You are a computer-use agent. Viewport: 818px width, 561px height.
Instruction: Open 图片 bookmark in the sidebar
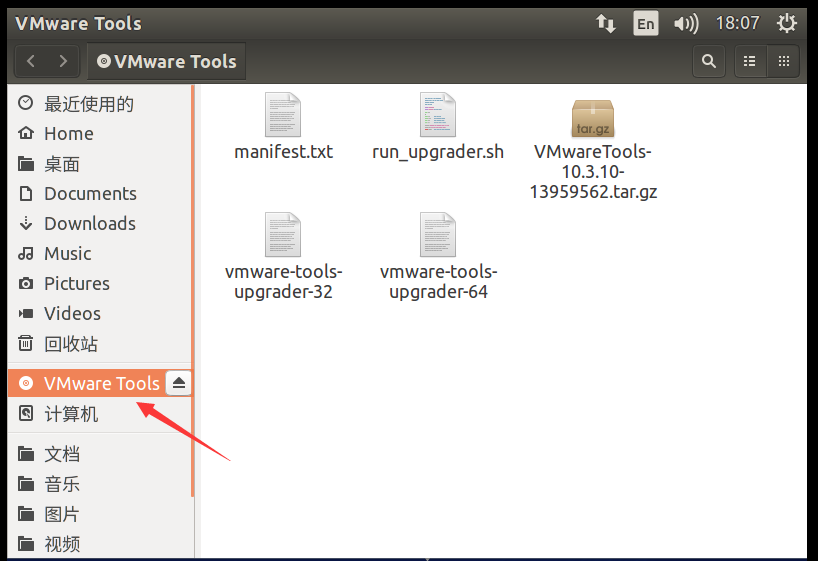coord(100,514)
